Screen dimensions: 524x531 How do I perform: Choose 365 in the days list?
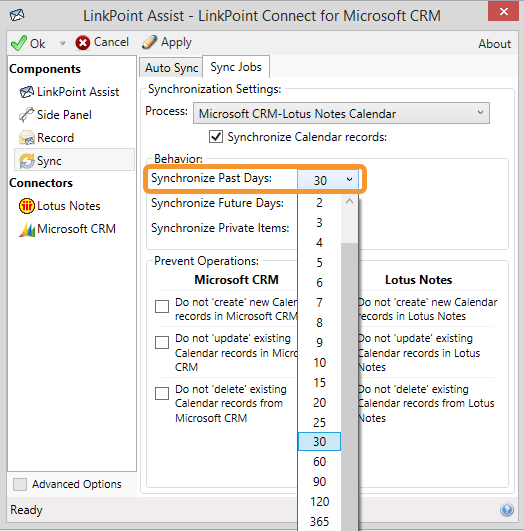[x=319, y=522]
